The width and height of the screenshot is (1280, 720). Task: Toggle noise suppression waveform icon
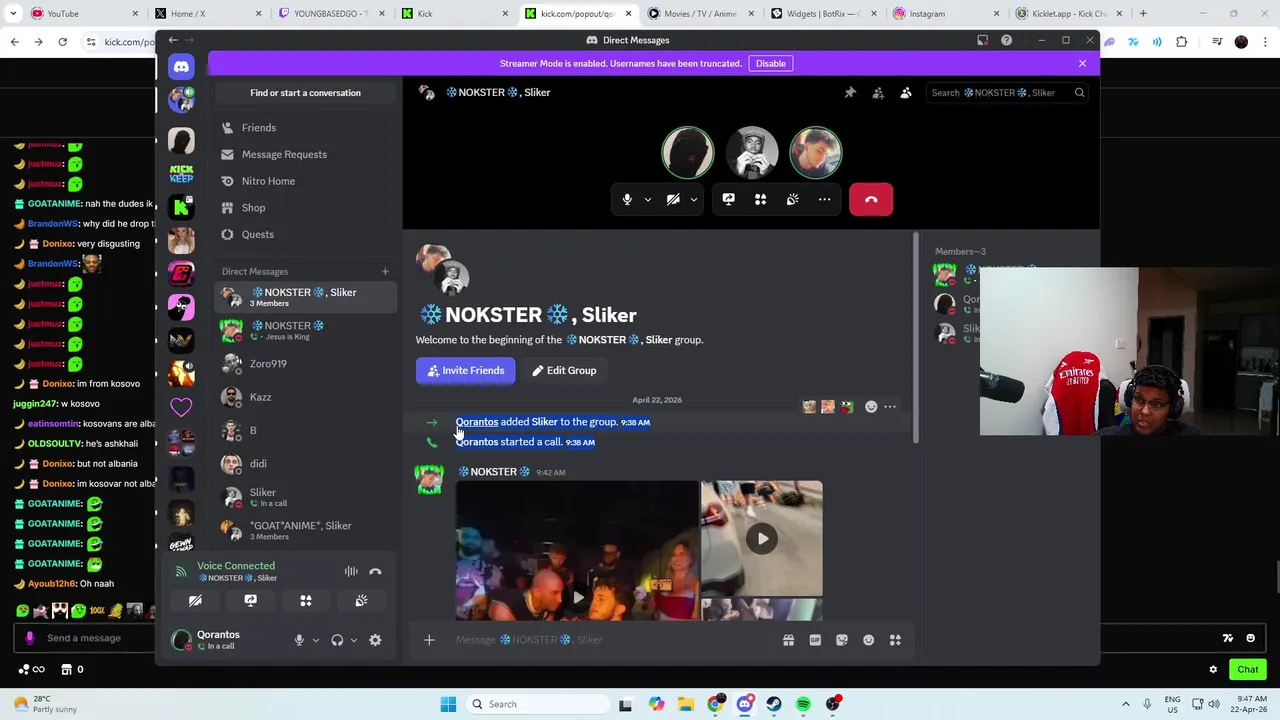coord(351,572)
